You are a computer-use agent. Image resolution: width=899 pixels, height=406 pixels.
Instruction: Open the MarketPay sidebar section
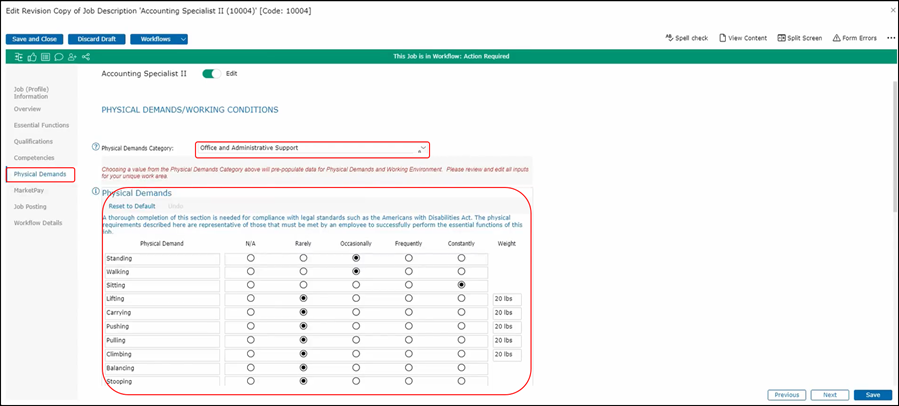(29, 190)
